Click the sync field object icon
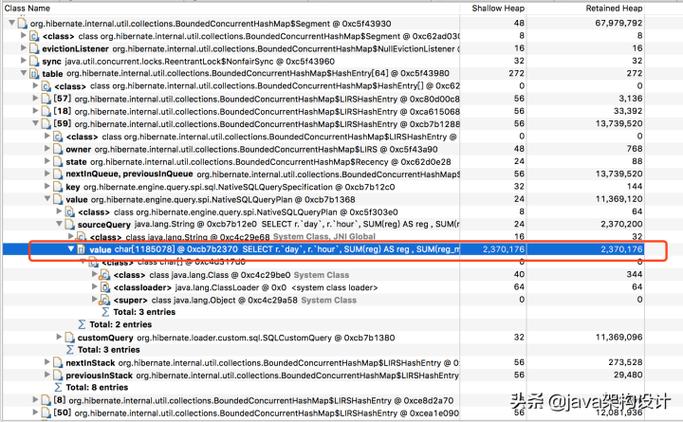This screenshot has height=422, width=683. pos(34,61)
